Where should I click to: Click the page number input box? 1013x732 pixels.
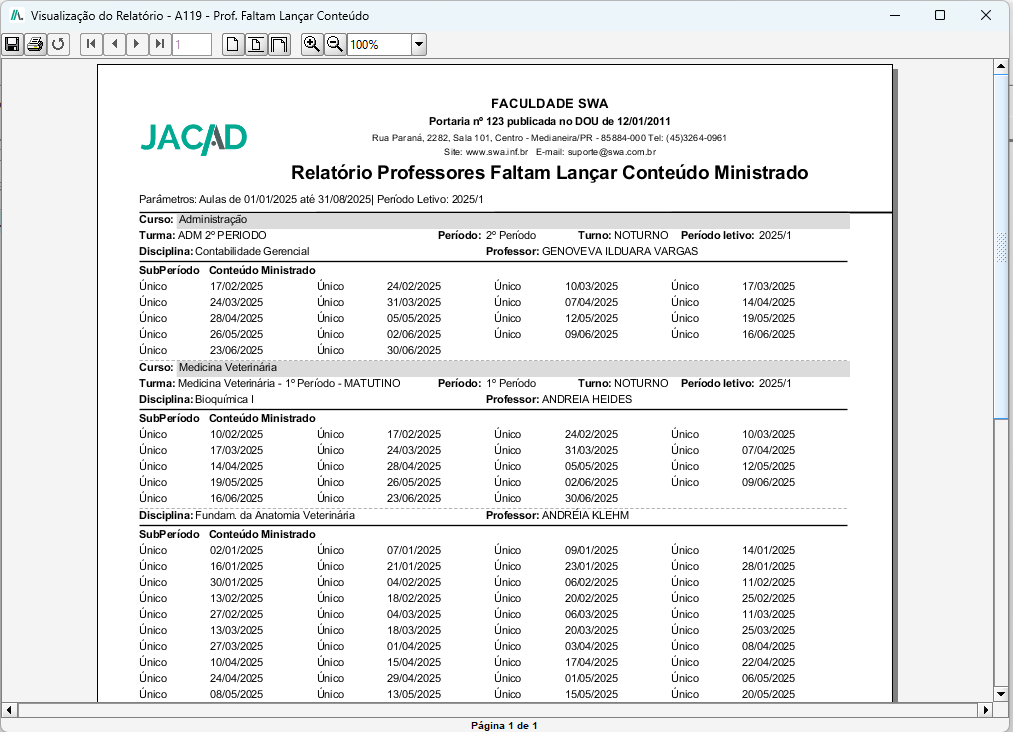point(192,45)
